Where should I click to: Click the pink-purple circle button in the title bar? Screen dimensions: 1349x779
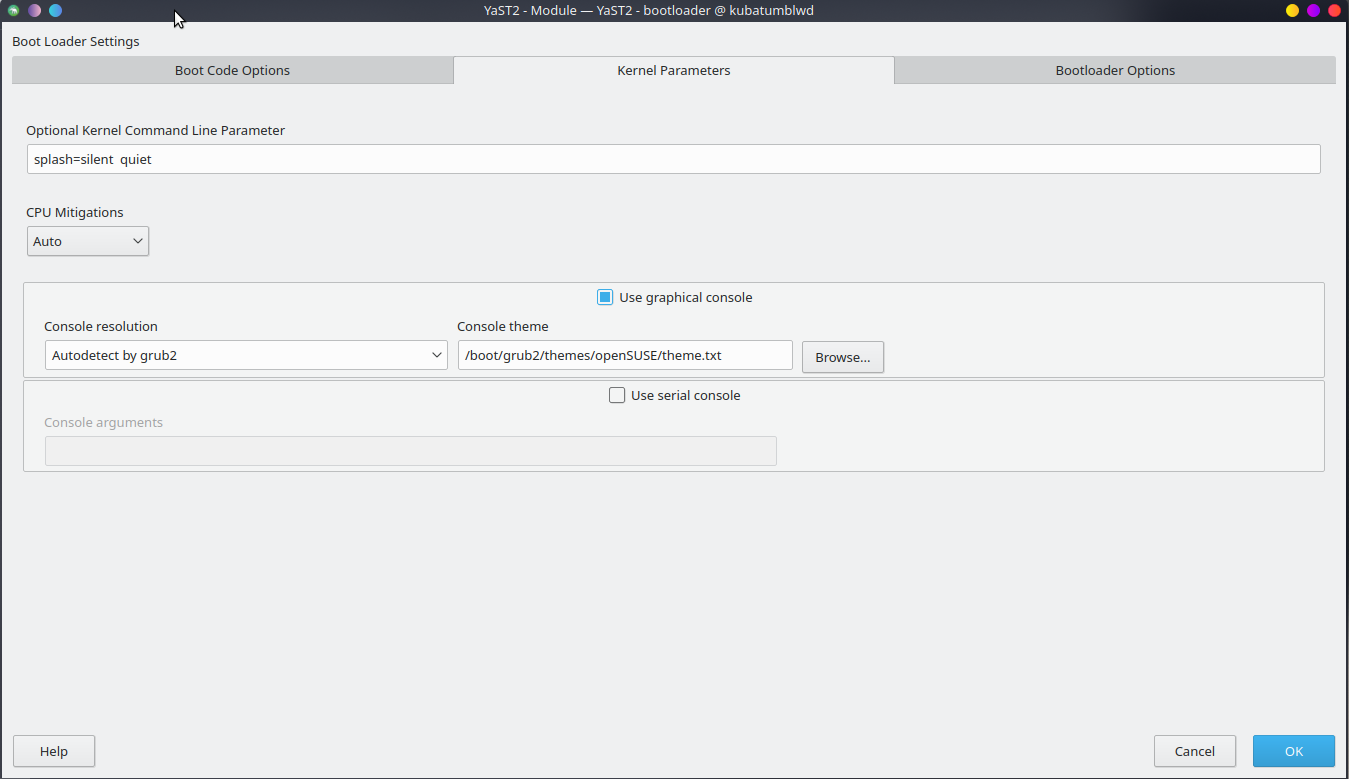tap(34, 11)
